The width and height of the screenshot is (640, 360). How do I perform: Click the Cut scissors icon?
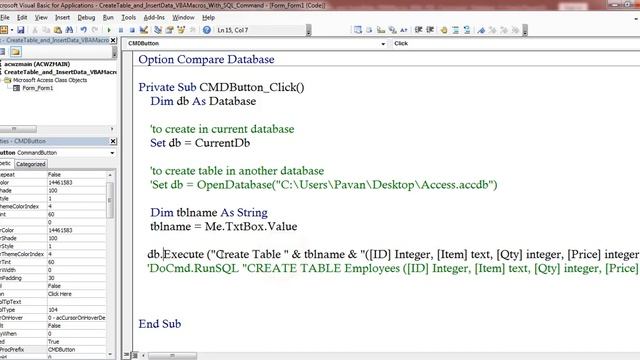[35, 30]
